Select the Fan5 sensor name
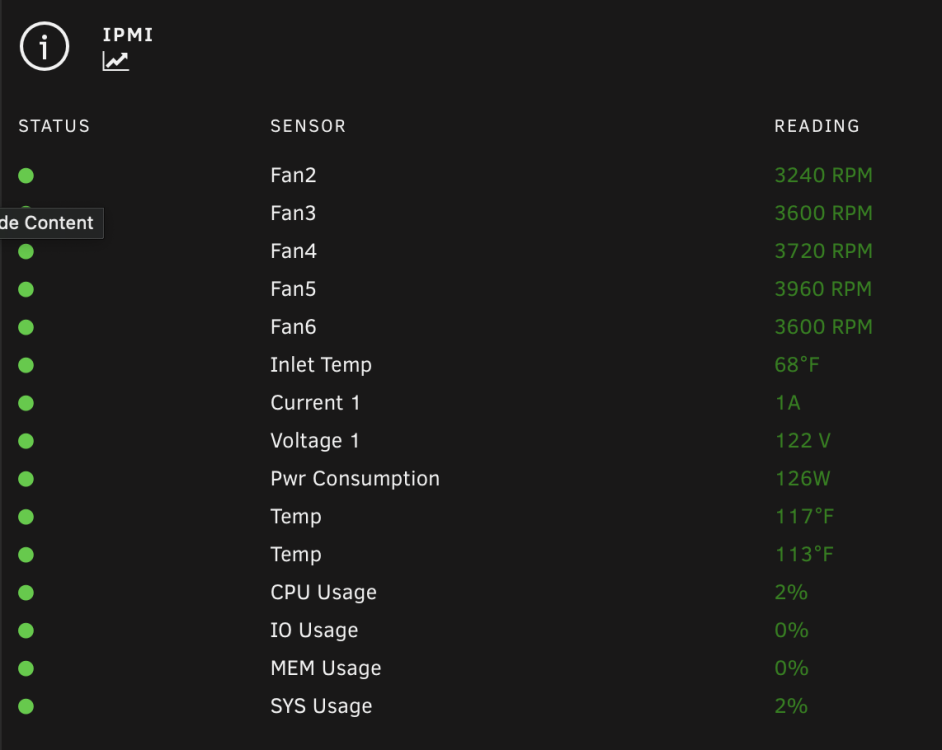The height and width of the screenshot is (750, 942). [x=293, y=288]
